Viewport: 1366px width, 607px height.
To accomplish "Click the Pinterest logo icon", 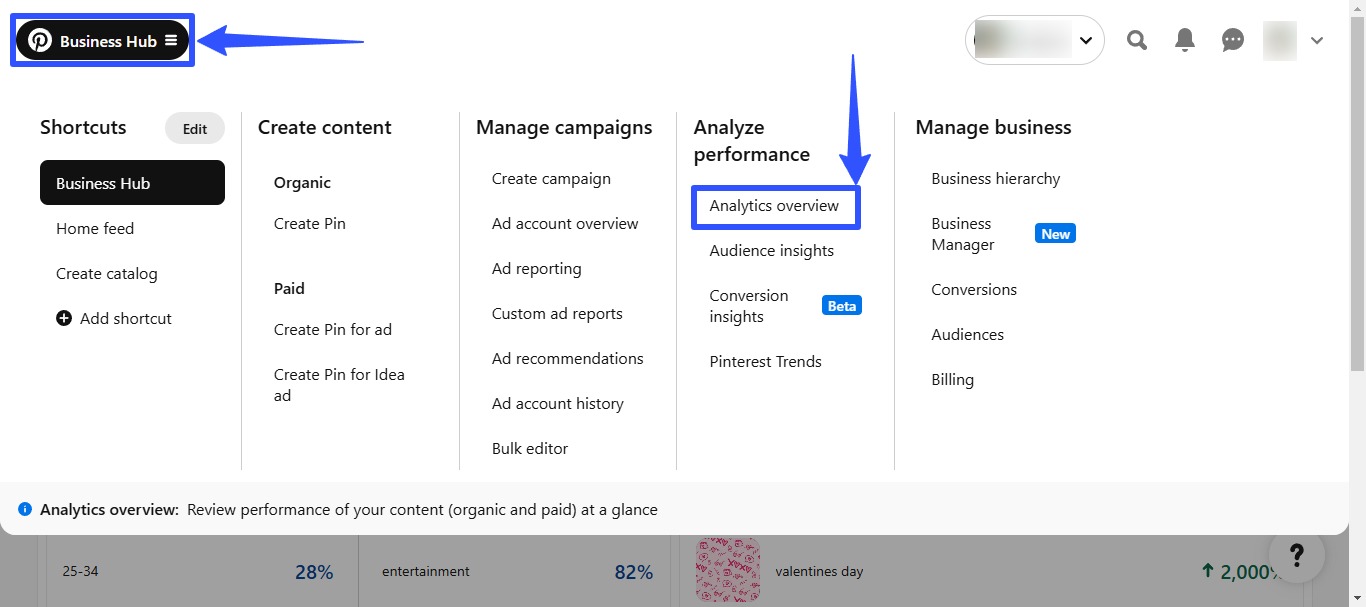I will 40,40.
